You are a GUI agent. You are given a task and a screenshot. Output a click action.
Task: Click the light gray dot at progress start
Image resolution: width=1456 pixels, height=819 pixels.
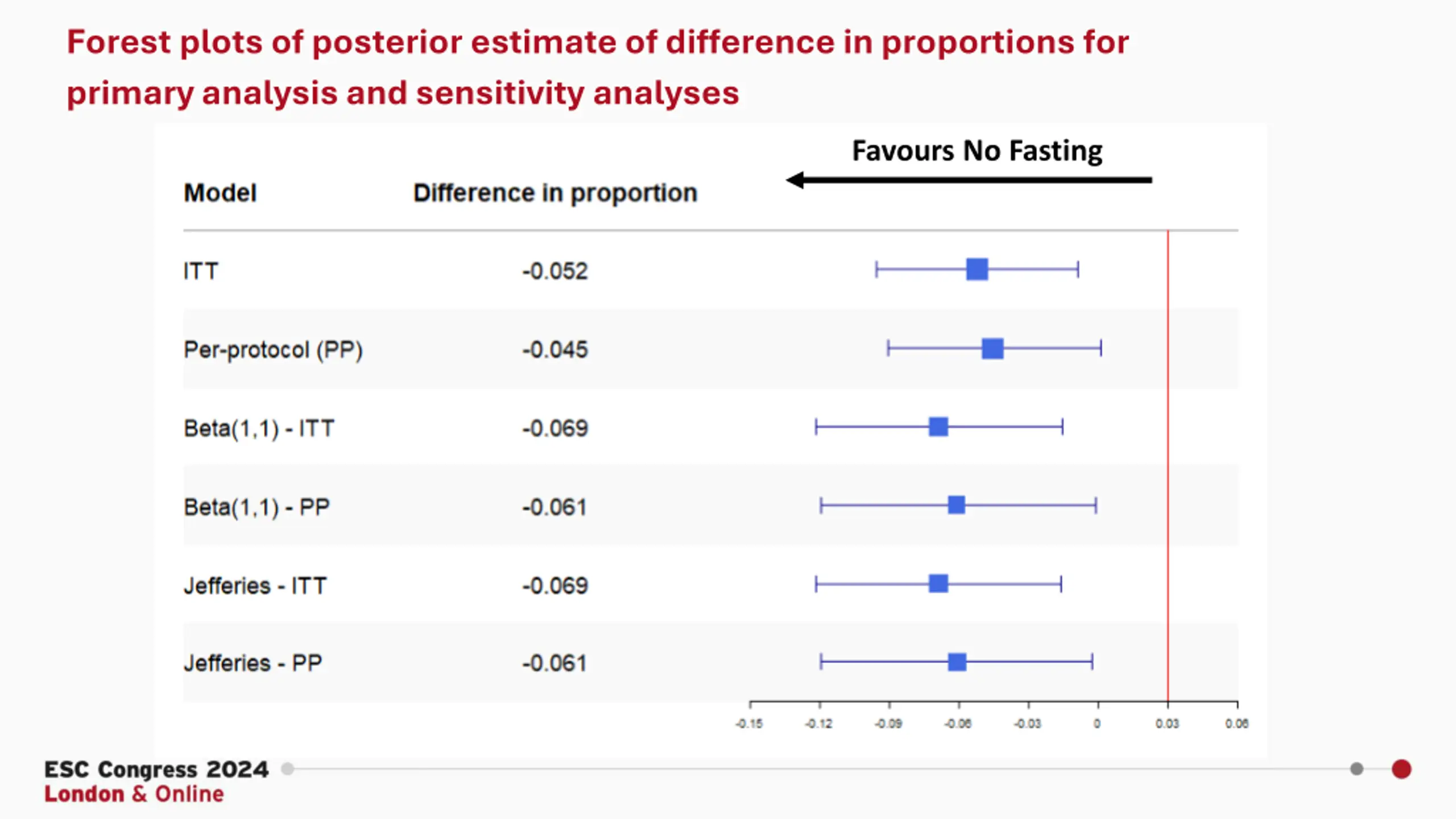288,769
